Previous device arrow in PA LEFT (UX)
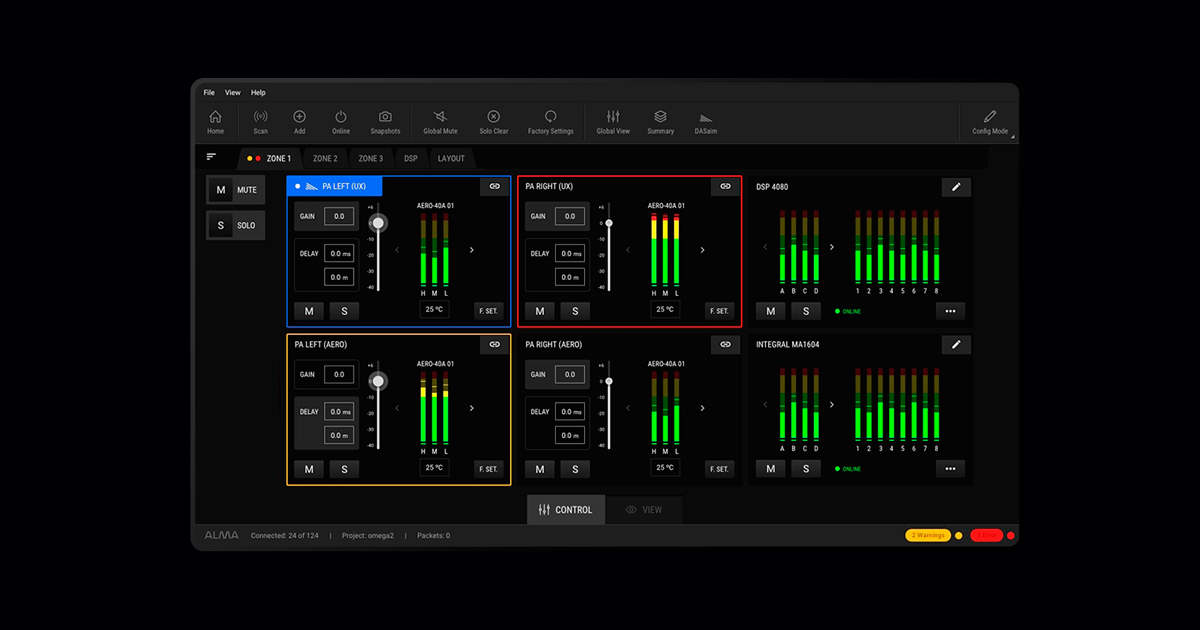Viewport: 1200px width, 630px height. pos(397,250)
